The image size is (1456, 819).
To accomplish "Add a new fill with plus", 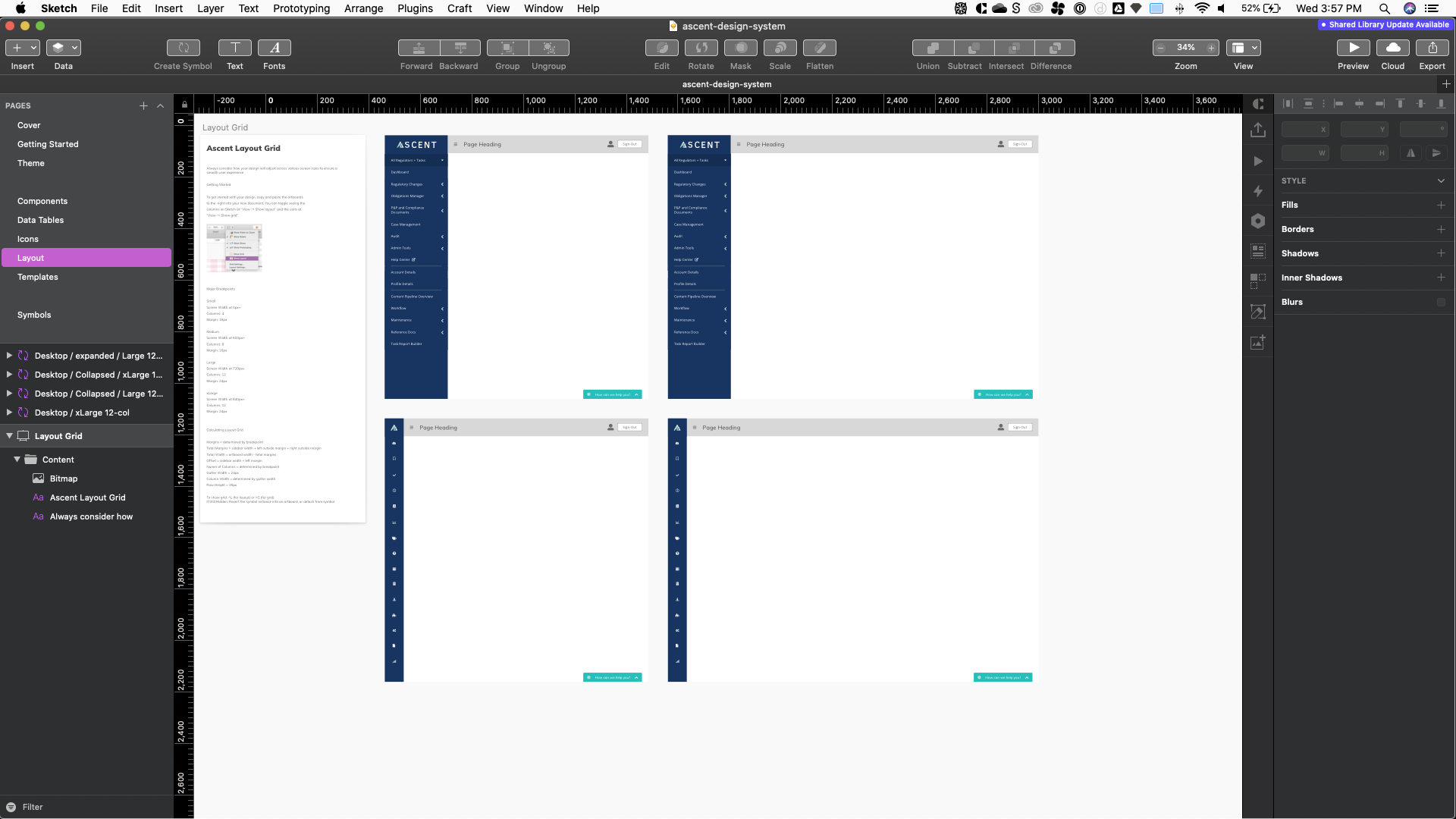I will pyautogui.click(x=1440, y=205).
